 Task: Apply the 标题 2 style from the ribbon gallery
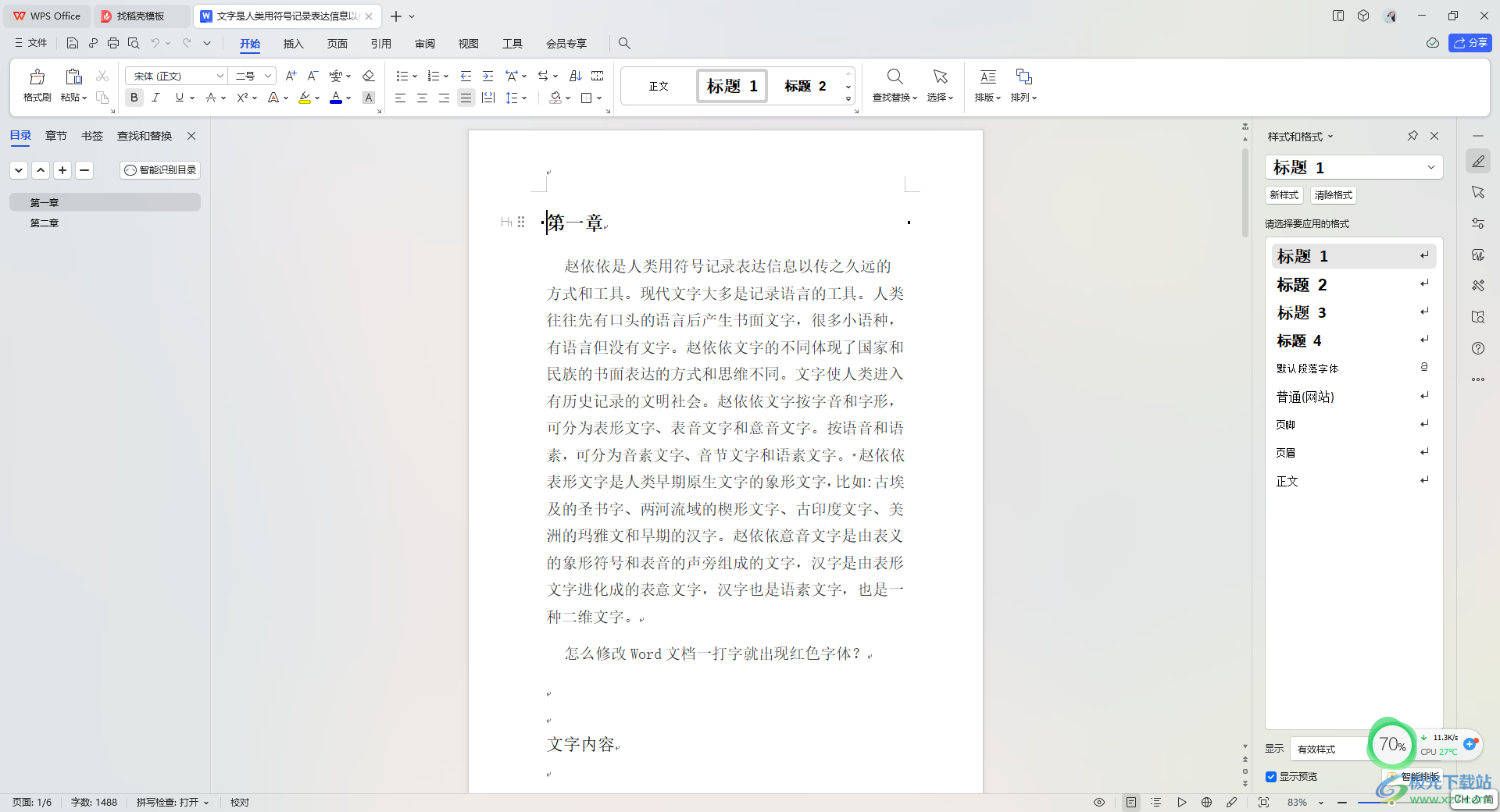tap(805, 86)
